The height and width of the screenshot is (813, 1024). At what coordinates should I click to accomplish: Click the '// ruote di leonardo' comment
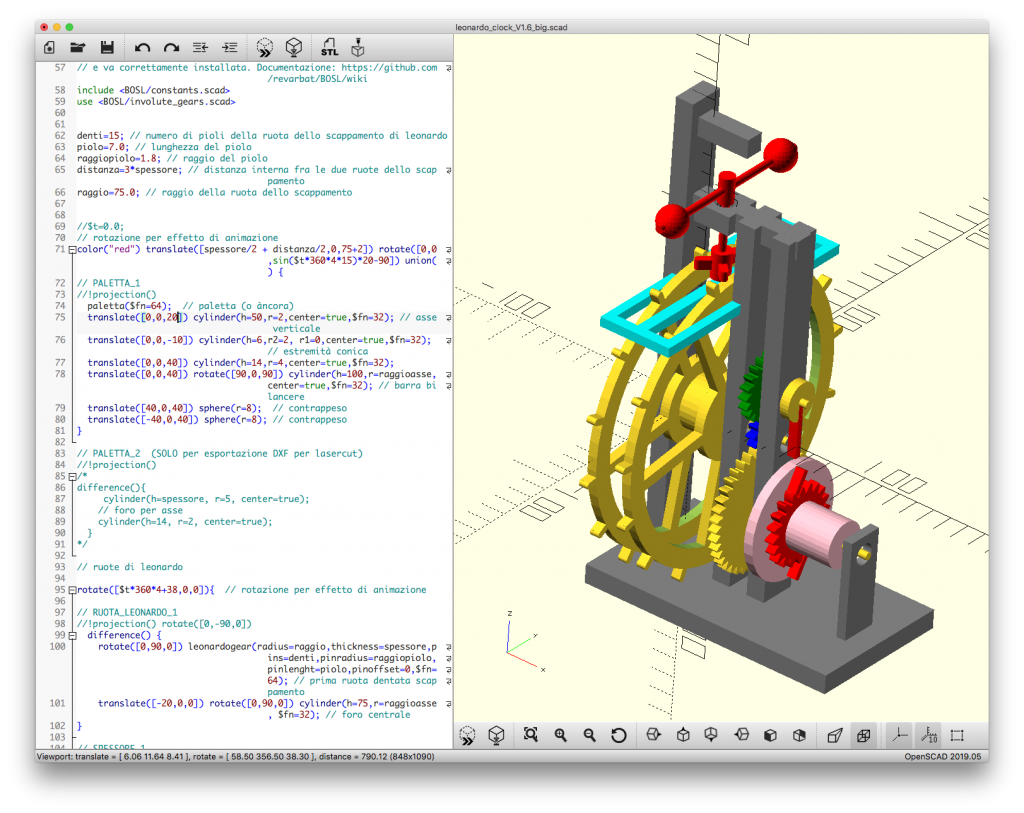(x=129, y=567)
